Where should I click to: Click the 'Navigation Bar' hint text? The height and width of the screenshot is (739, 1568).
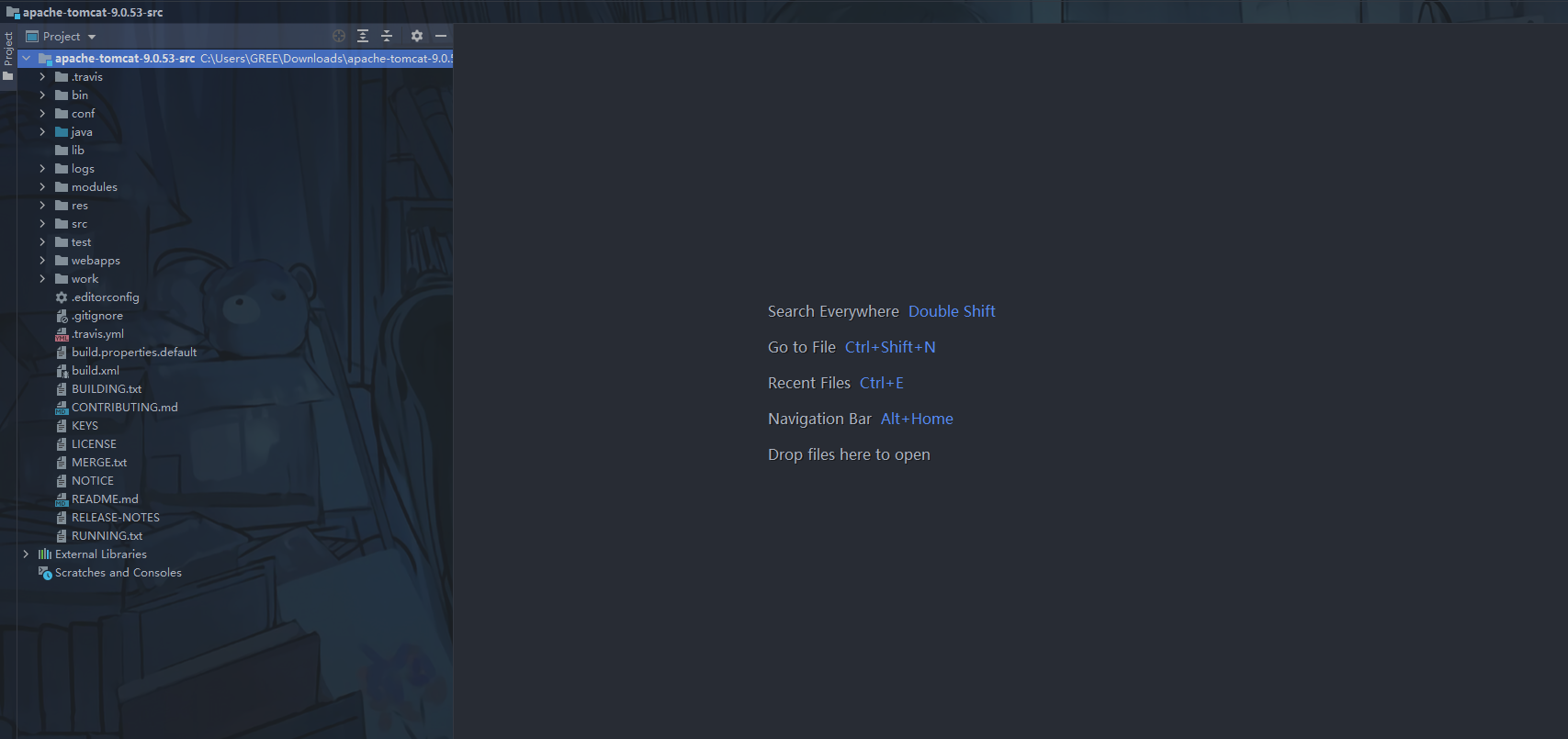click(x=819, y=419)
